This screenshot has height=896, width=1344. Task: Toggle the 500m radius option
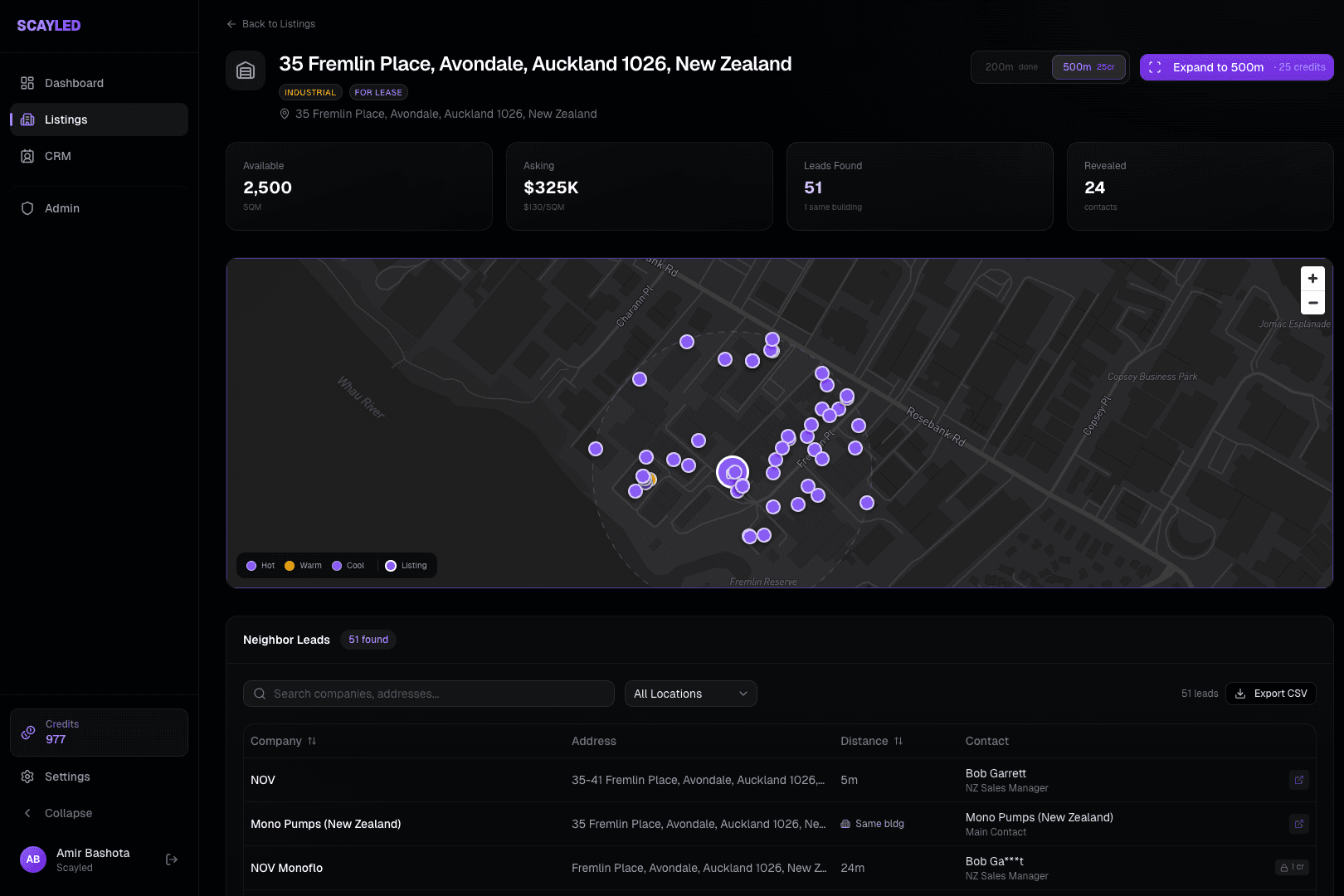coord(1088,67)
